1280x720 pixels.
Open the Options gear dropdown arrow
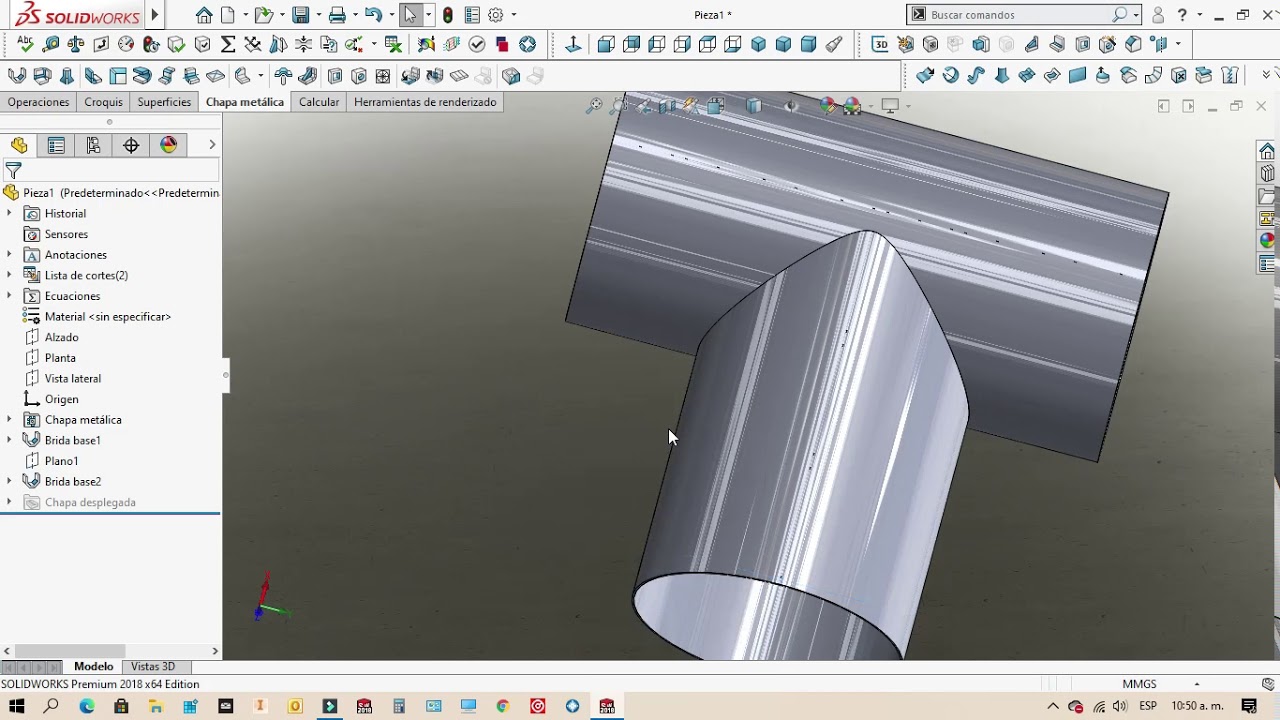(514, 15)
